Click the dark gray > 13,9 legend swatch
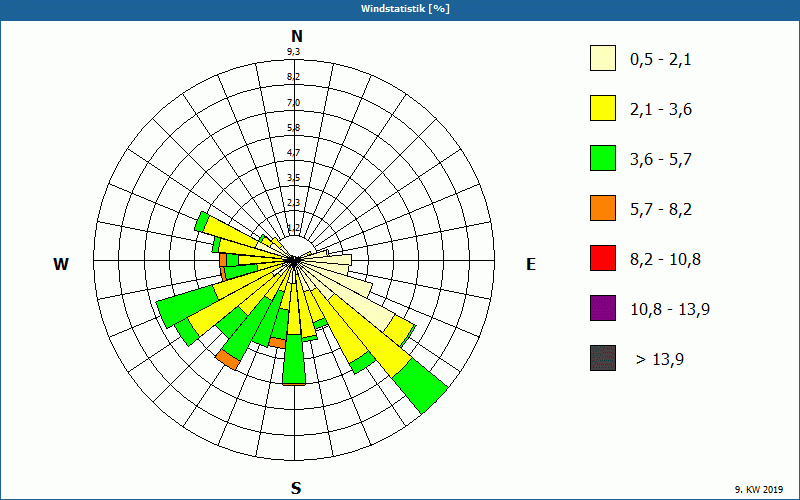Image resolution: width=800 pixels, height=500 pixels. (603, 358)
